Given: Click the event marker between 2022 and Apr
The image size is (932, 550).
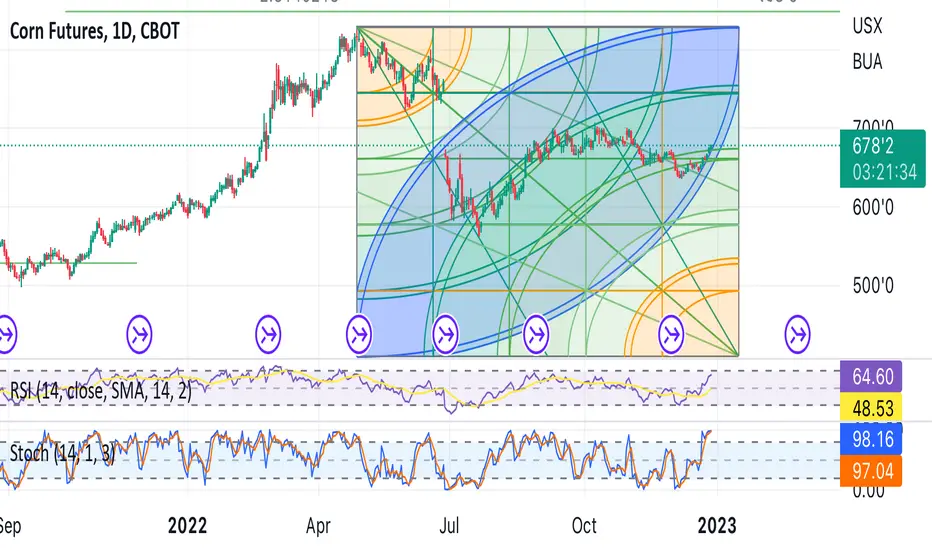Looking at the screenshot, I should pos(268,335).
